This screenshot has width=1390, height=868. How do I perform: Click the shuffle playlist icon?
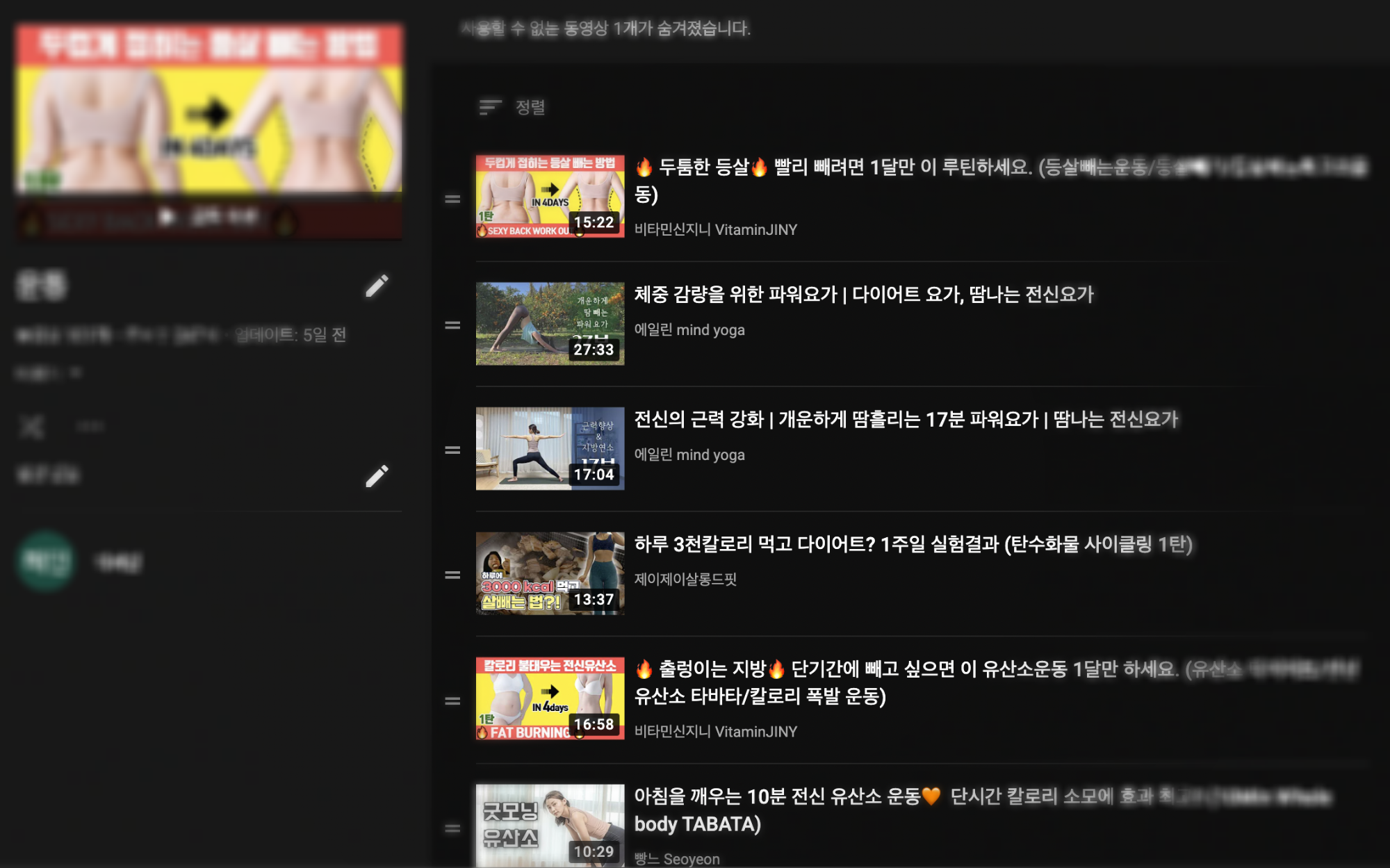pos(31,426)
